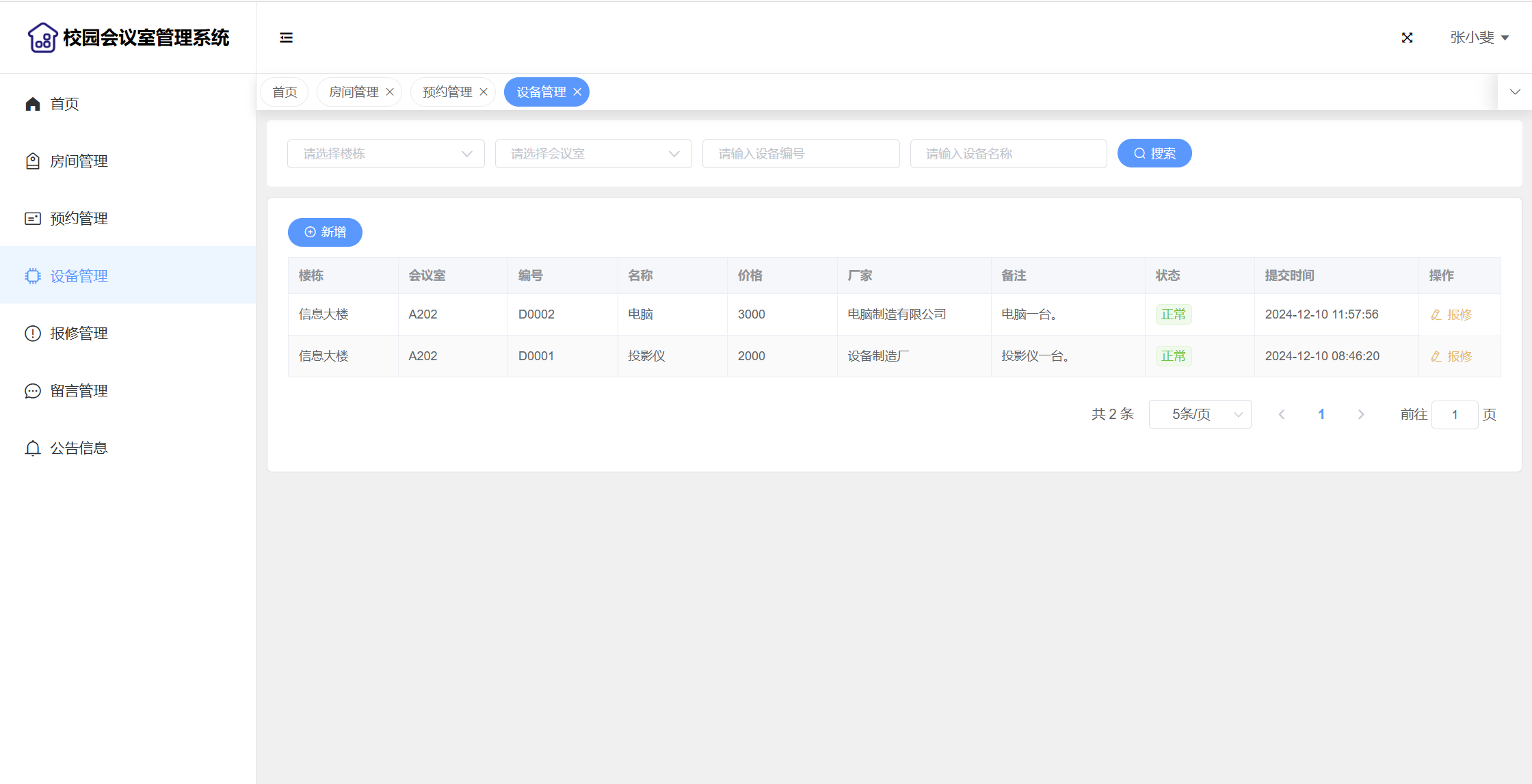
Task: Close the active 设备管理 tab
Action: click(577, 92)
